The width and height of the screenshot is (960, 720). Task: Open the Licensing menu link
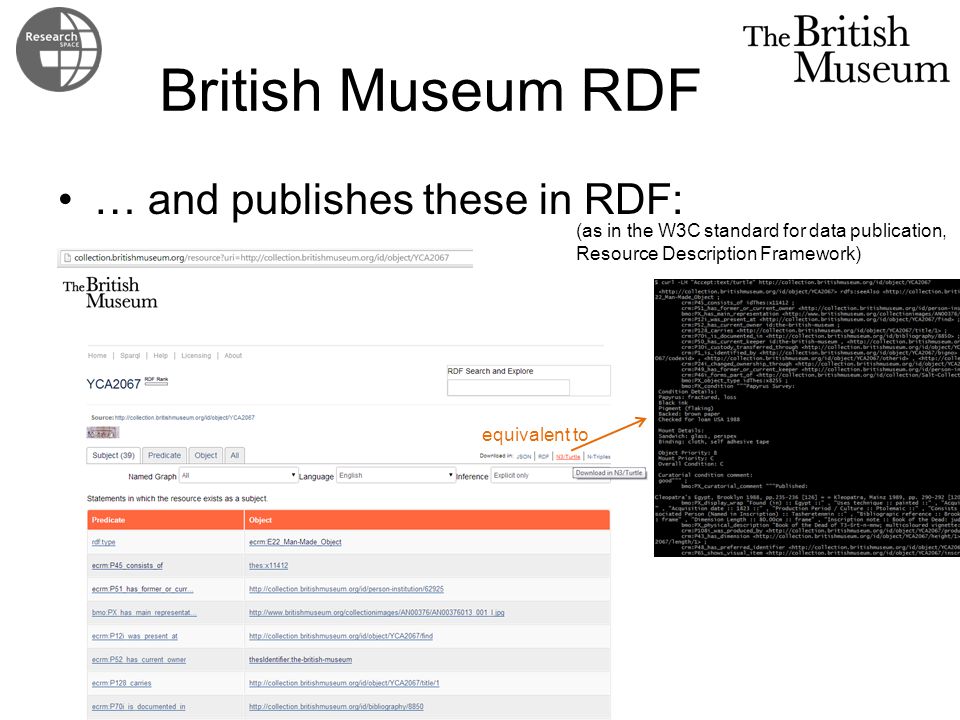tap(196, 356)
